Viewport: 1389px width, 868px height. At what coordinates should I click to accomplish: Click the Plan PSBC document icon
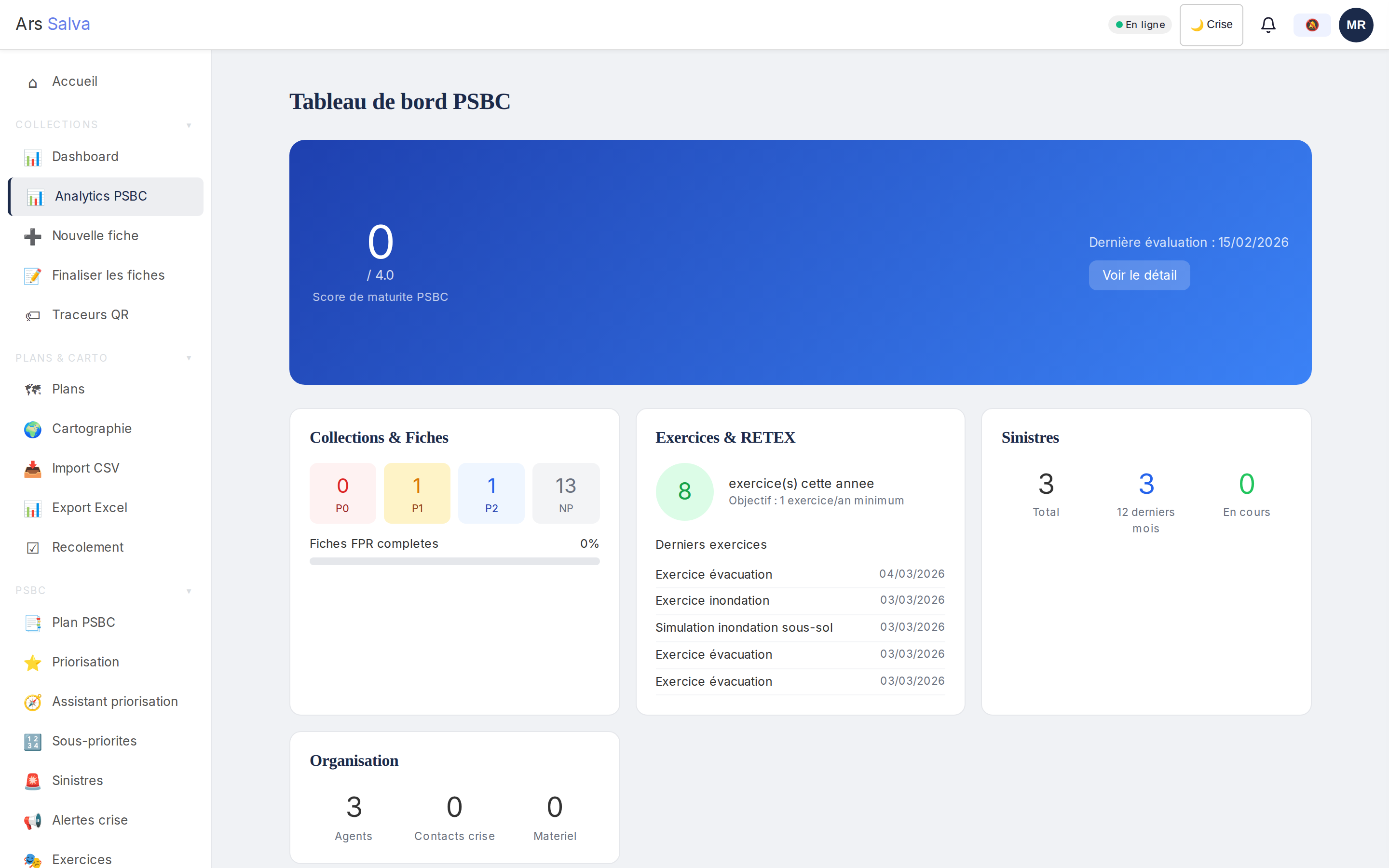click(33, 624)
